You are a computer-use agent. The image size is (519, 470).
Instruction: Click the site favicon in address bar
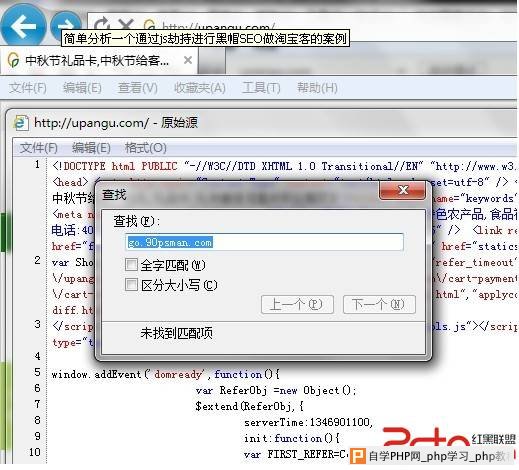pyautogui.click(x=150, y=25)
